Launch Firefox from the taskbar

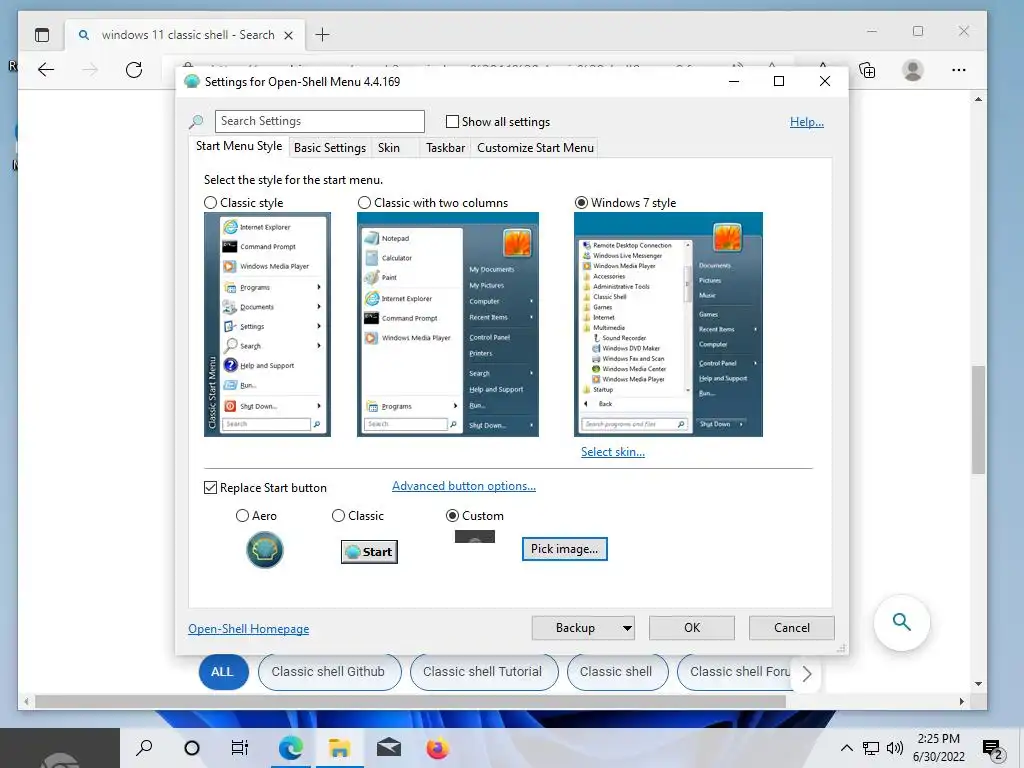click(438, 748)
